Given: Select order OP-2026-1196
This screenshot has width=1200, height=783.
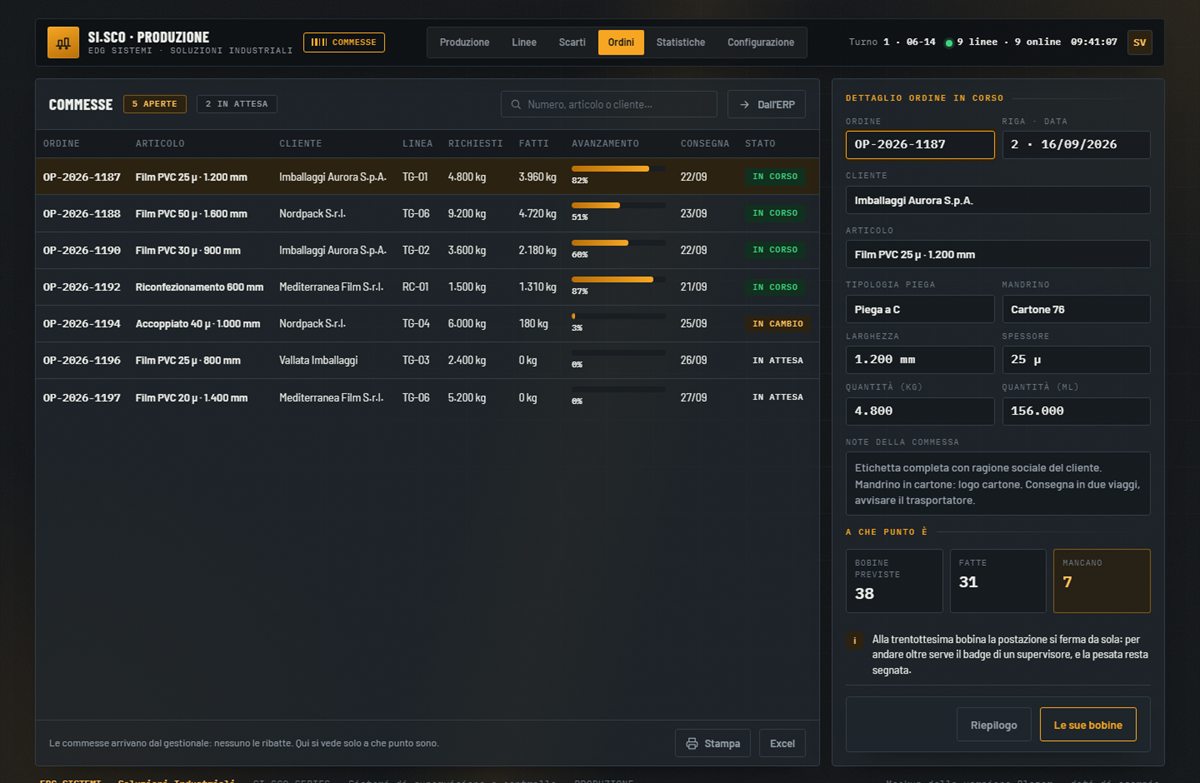Looking at the screenshot, I should (x=427, y=360).
